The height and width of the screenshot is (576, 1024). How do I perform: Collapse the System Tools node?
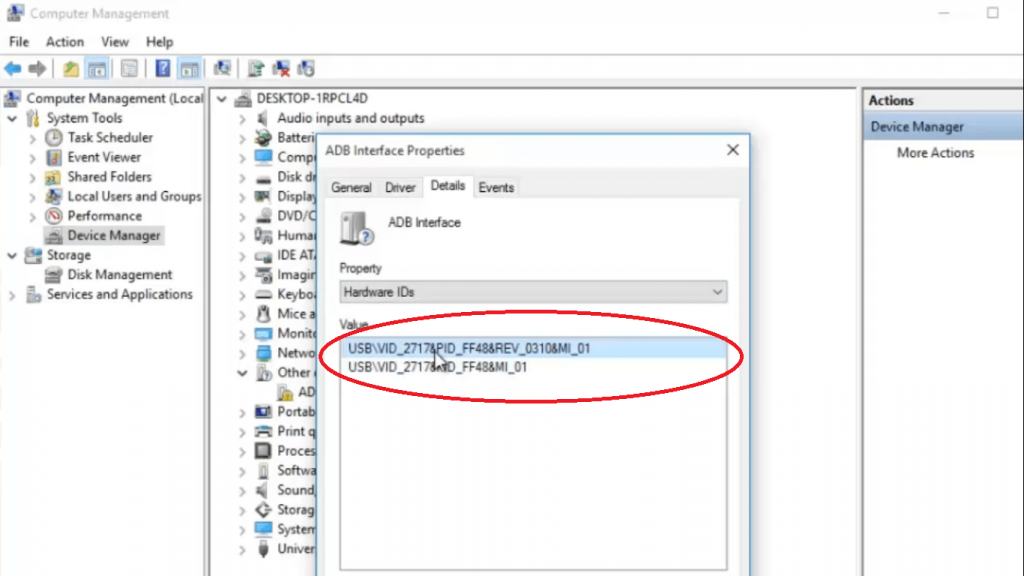pyautogui.click(x=12, y=118)
